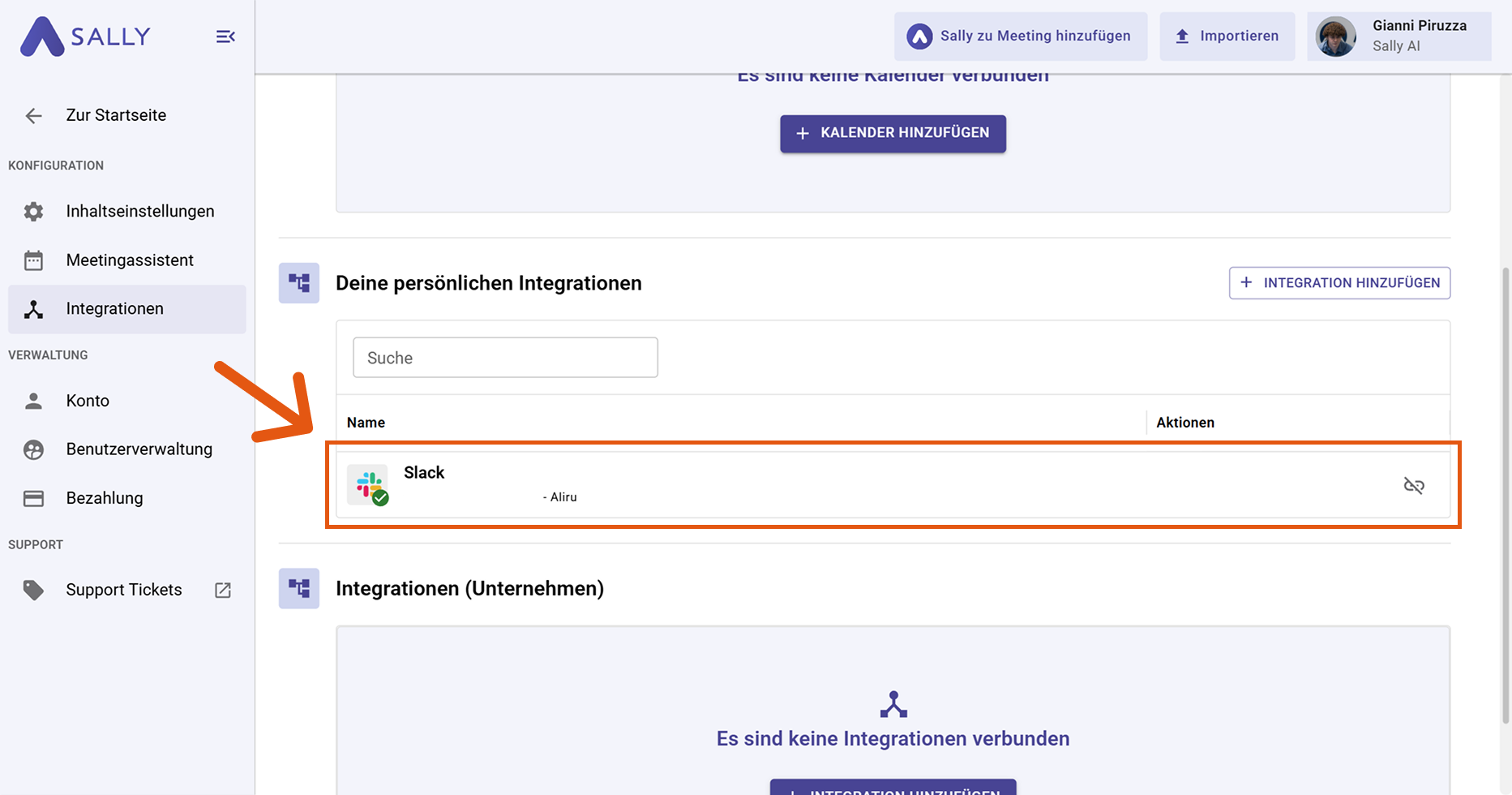Open Benutzerverwaltung from the sidebar
This screenshot has height=795, width=1512.
[x=139, y=449]
